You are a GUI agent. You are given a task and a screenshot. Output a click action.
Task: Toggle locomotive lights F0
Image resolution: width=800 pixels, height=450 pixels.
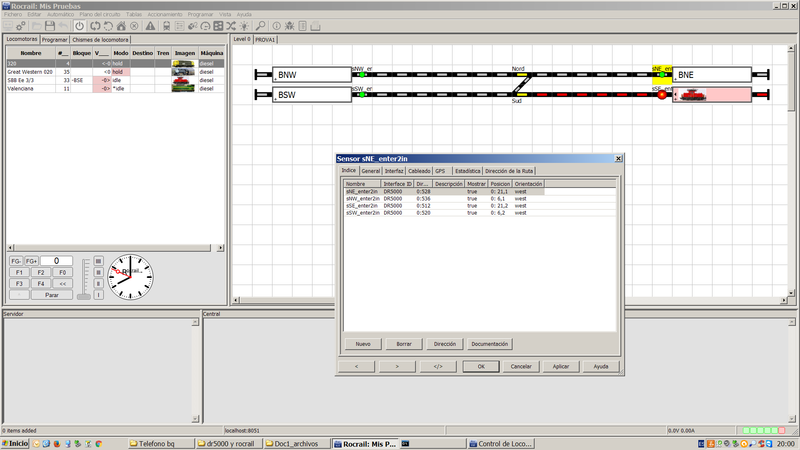(x=62, y=272)
